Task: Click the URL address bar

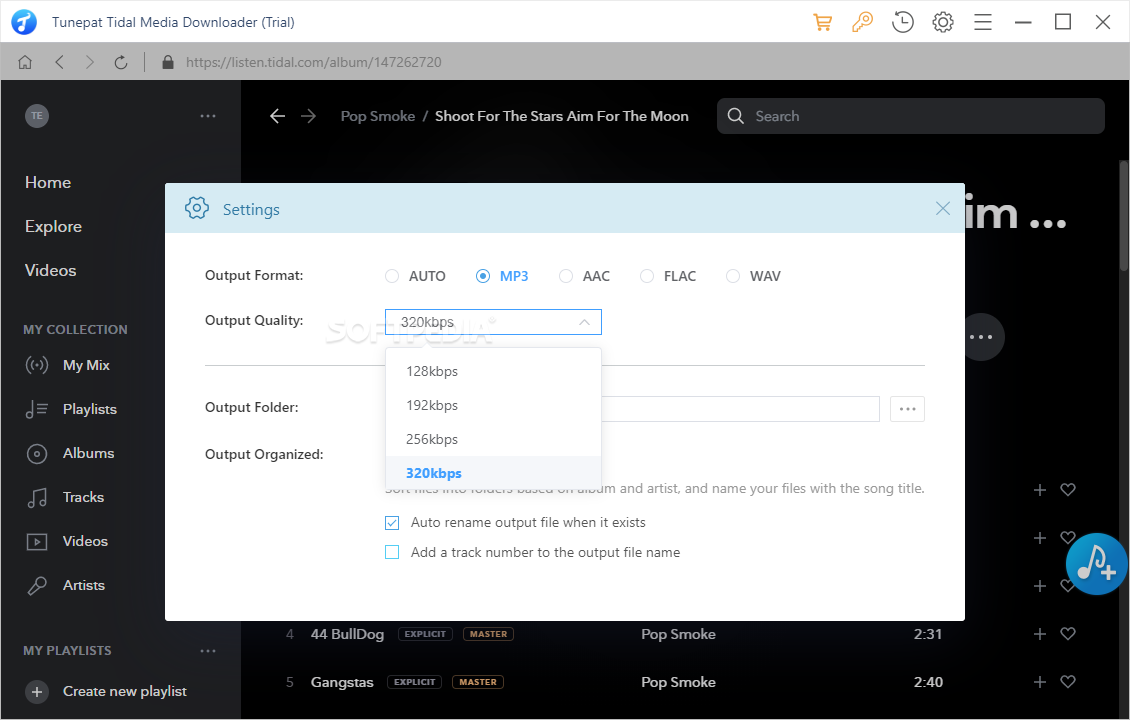Action: click(x=313, y=62)
